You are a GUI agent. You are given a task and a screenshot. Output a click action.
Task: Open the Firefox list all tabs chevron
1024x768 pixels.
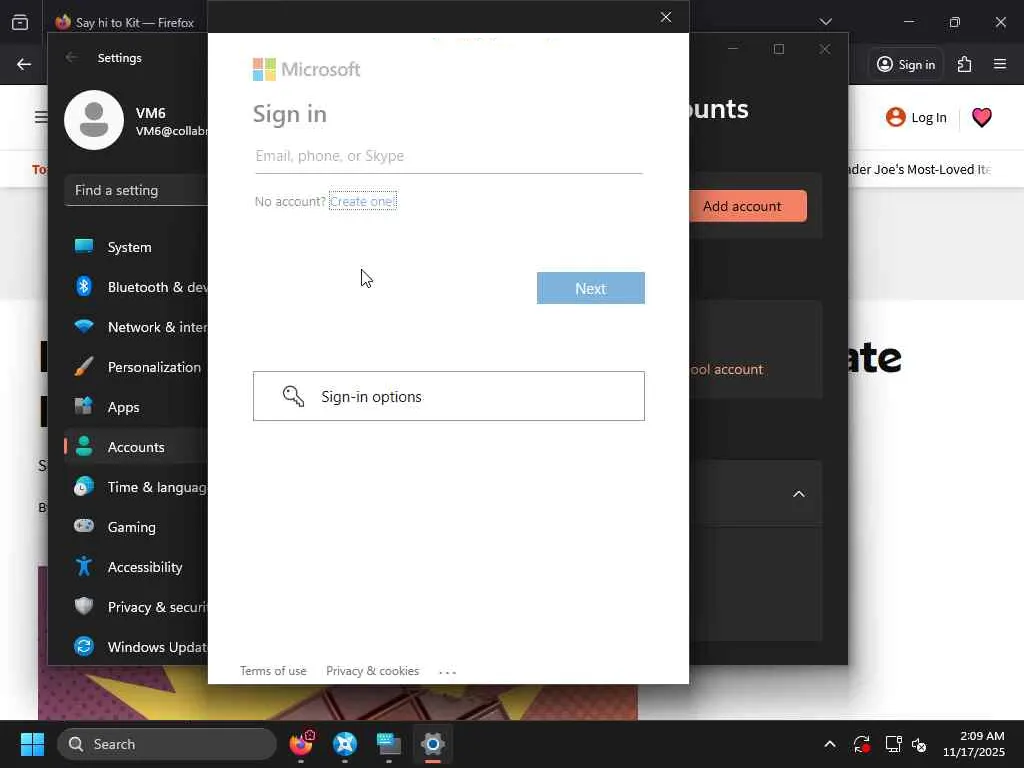click(x=825, y=22)
